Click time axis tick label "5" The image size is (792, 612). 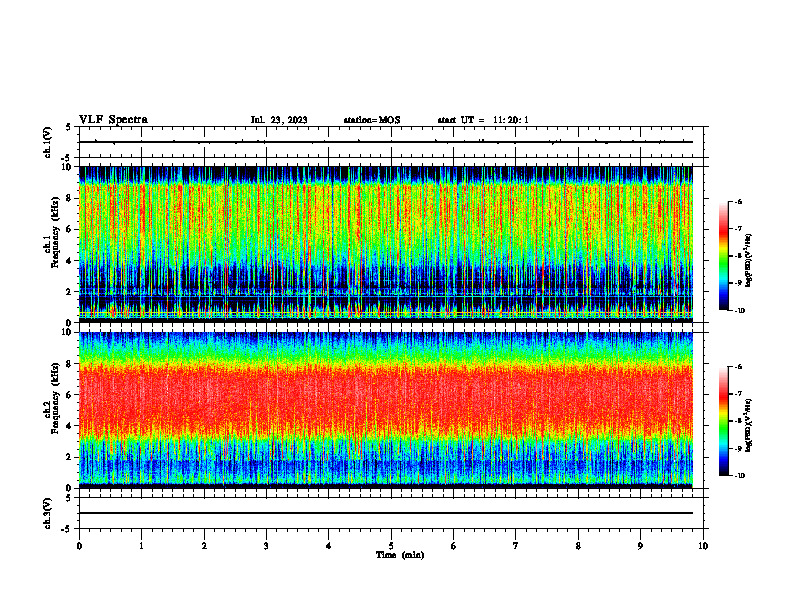[391, 546]
